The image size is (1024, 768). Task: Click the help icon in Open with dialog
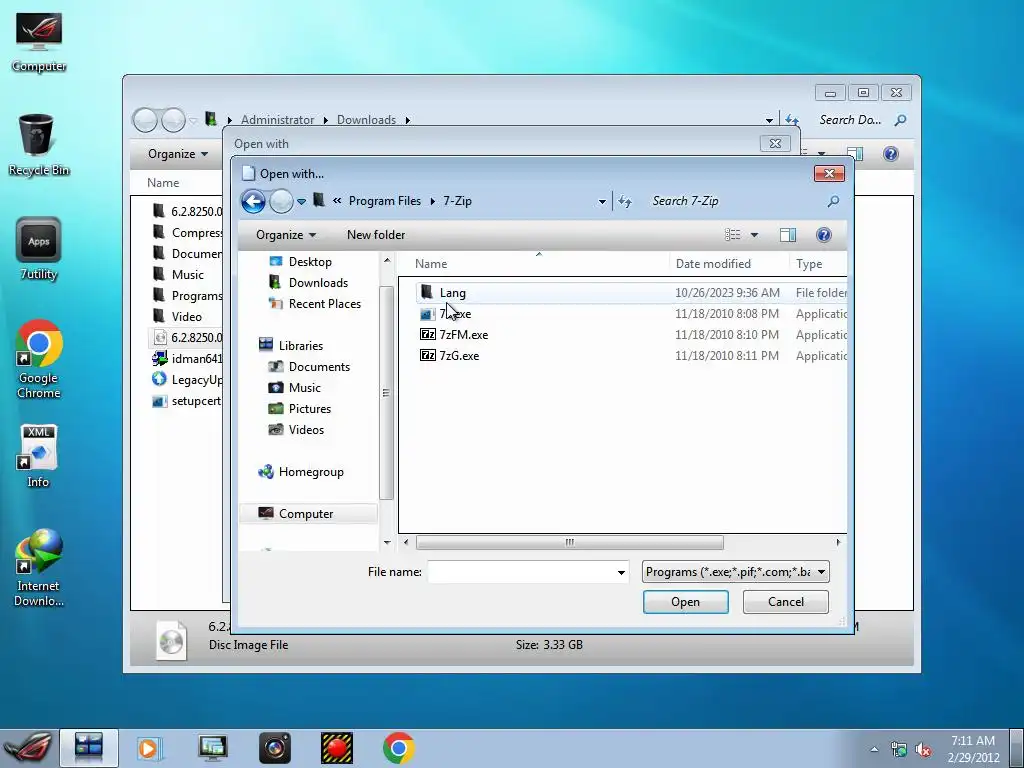click(x=824, y=235)
